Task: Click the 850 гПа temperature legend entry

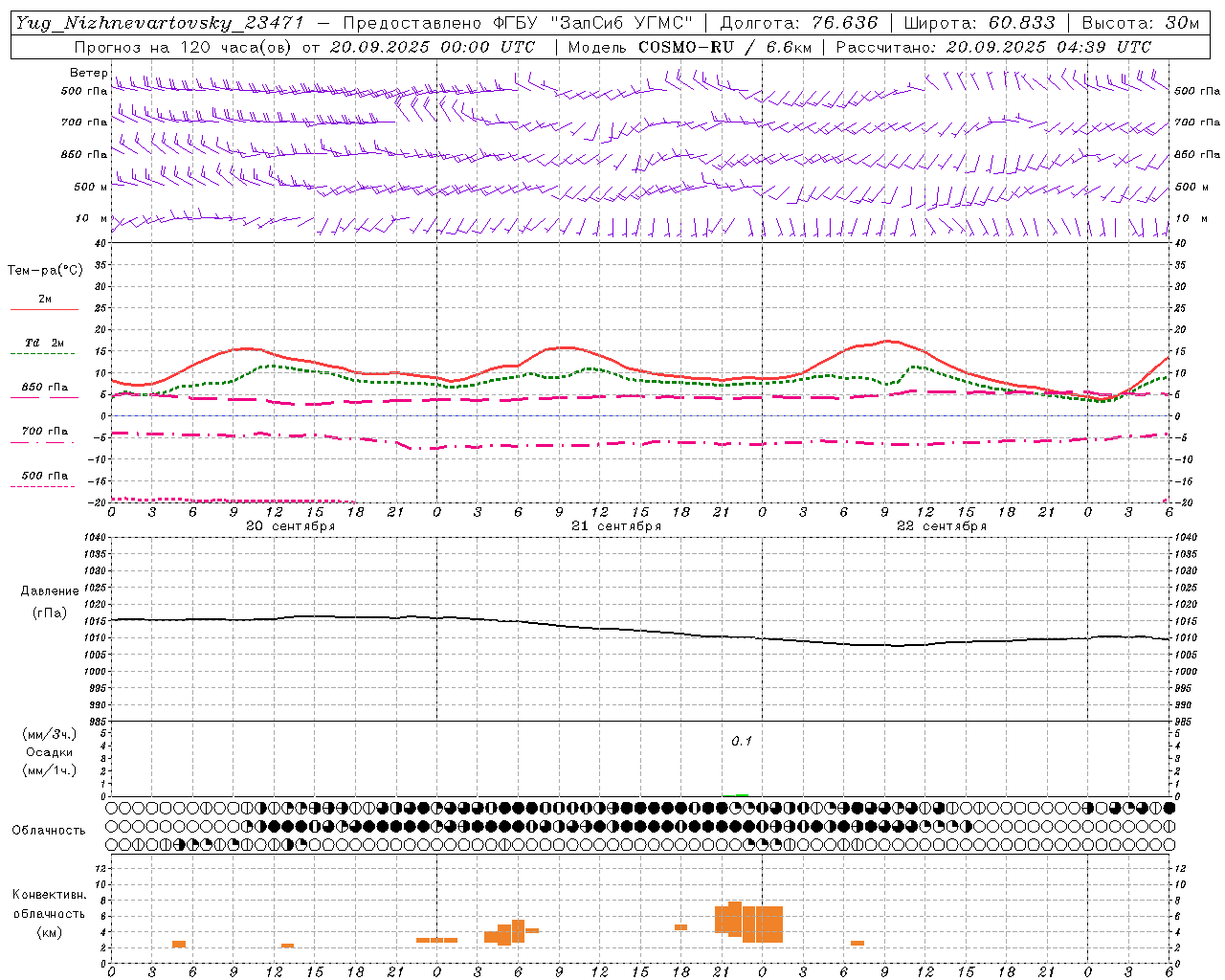Action: (x=44, y=388)
